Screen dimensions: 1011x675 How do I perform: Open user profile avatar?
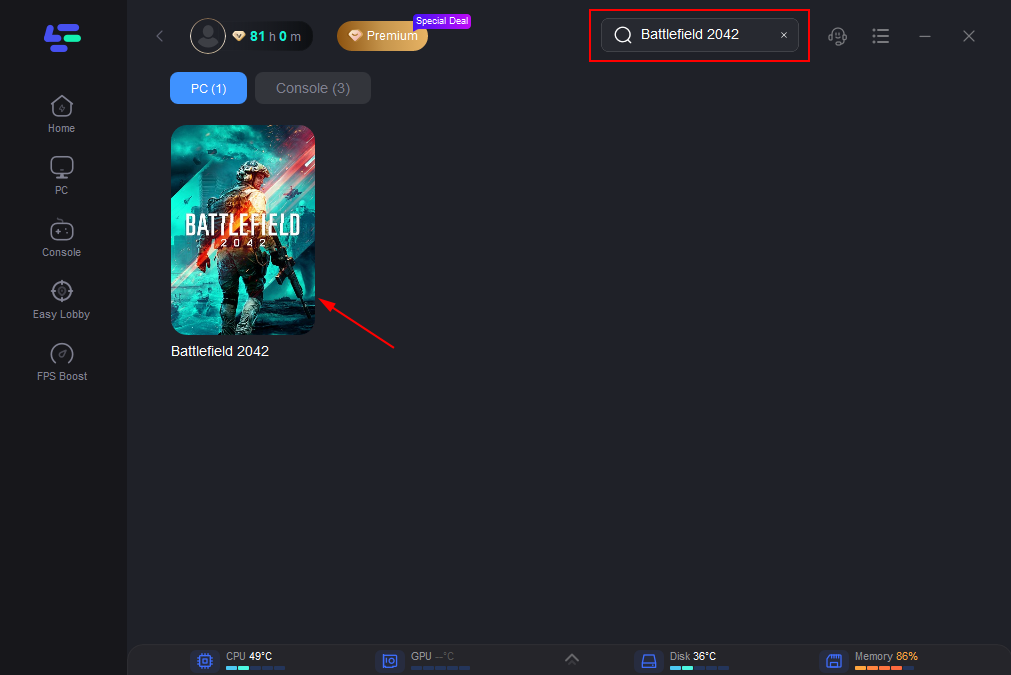coord(208,36)
